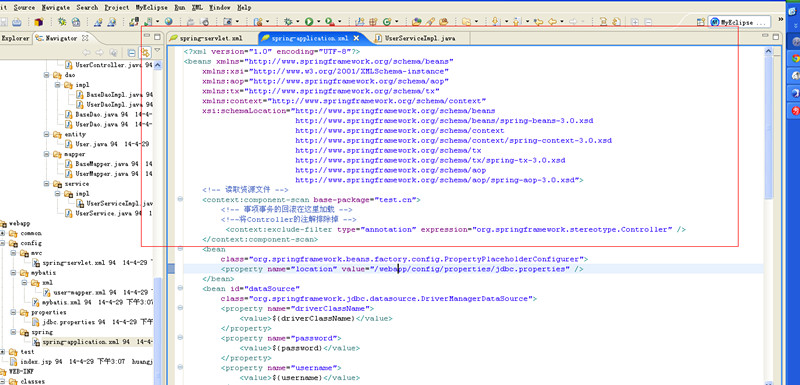The height and width of the screenshot is (385, 800).
Task: Maximize the editor area
Action: tap(776, 37)
